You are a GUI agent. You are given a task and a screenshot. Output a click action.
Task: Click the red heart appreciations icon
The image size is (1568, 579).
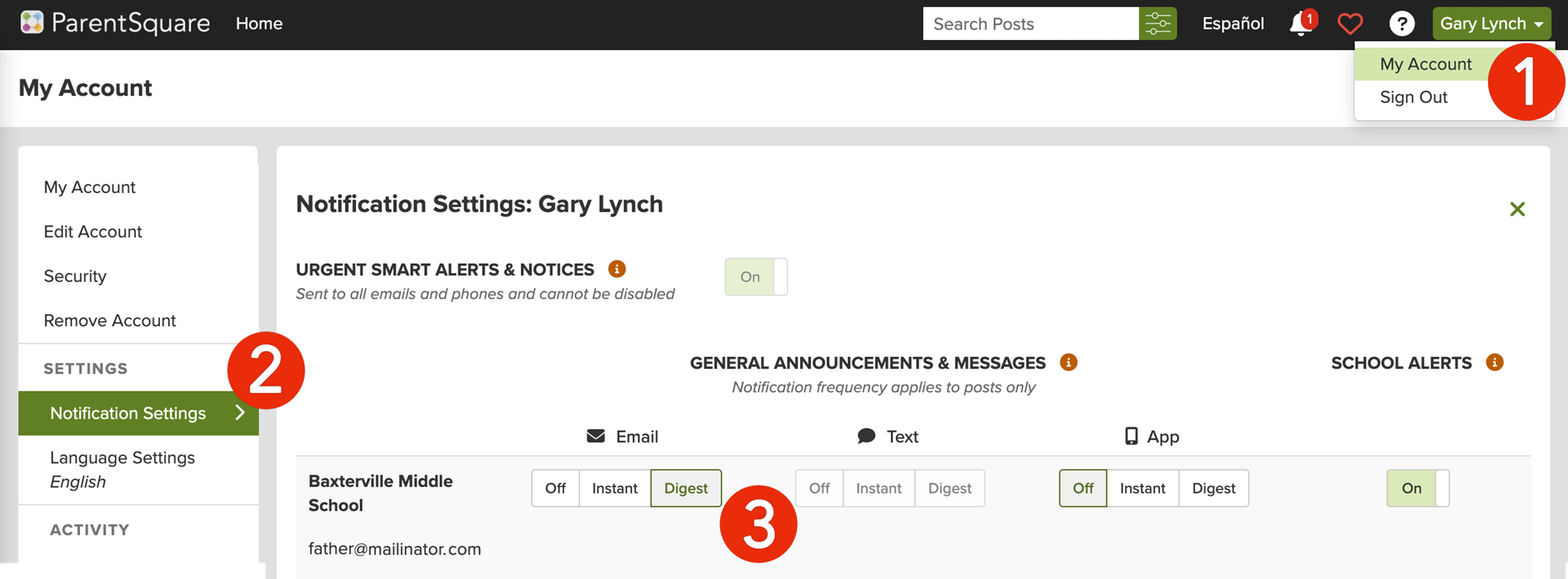pos(1350,24)
